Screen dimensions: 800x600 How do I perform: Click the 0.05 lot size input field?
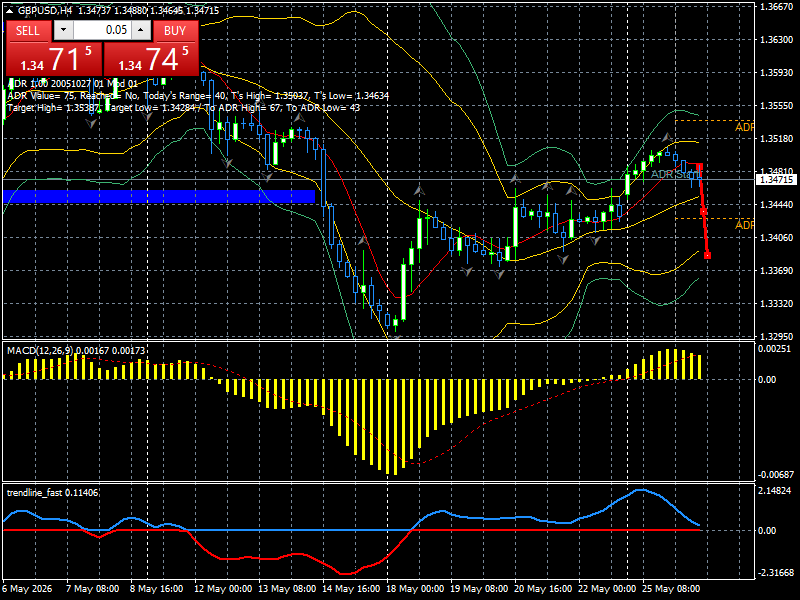point(103,30)
